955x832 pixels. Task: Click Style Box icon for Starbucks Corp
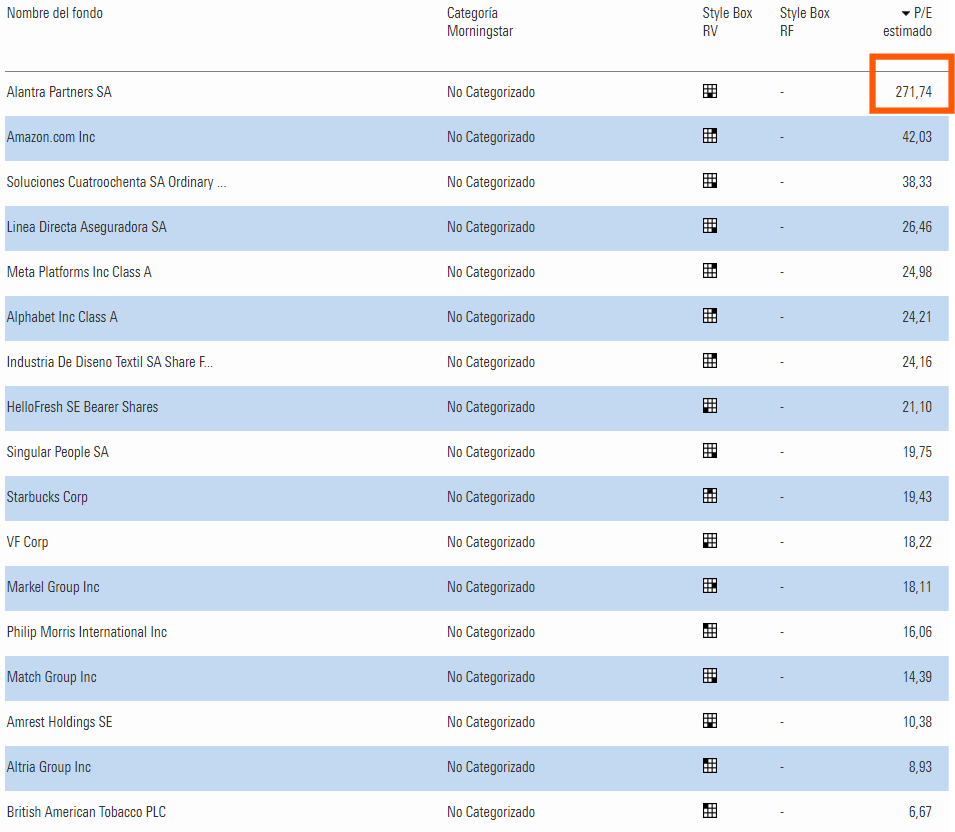click(710, 496)
